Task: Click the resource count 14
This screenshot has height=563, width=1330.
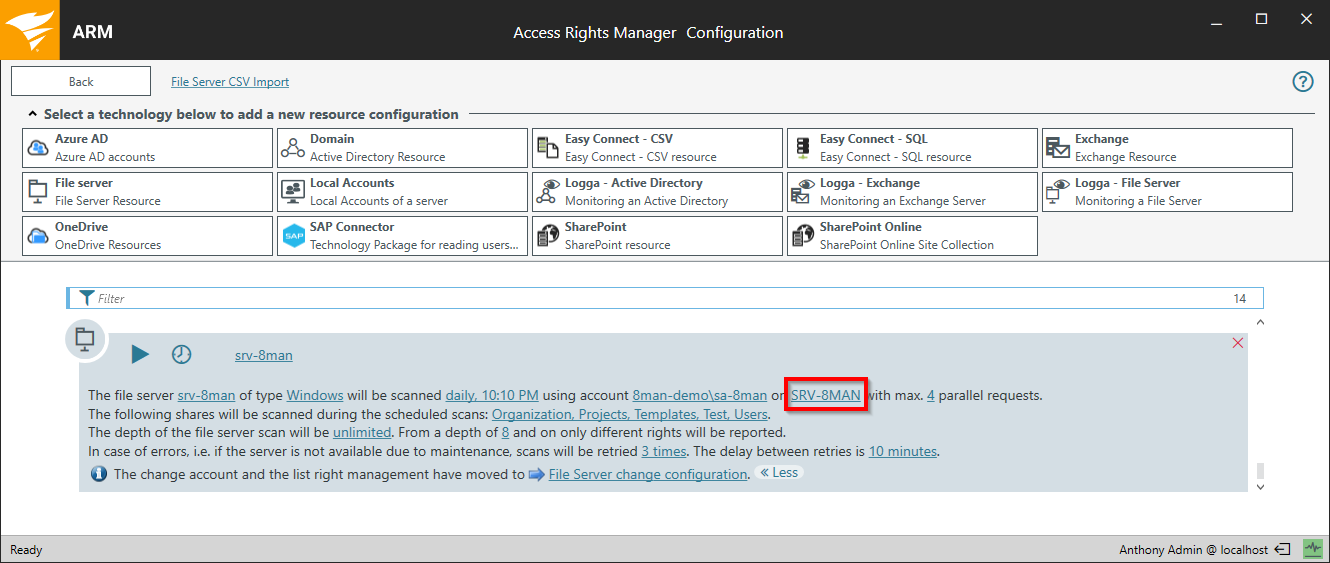Action: (1240, 298)
